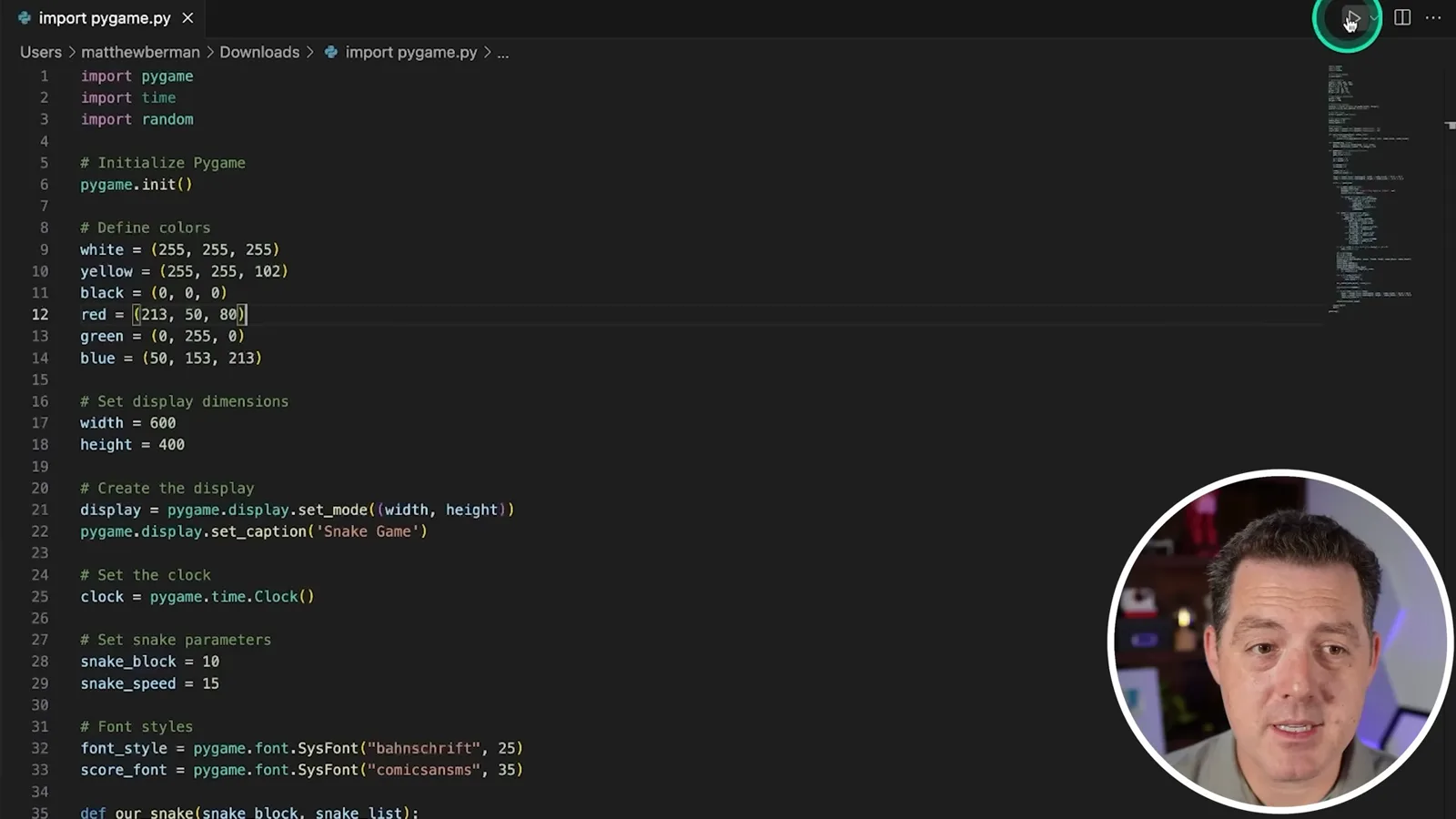Image resolution: width=1456 pixels, height=819 pixels.
Task: Click the scrollbar marker at right edge
Action: (x=1450, y=126)
